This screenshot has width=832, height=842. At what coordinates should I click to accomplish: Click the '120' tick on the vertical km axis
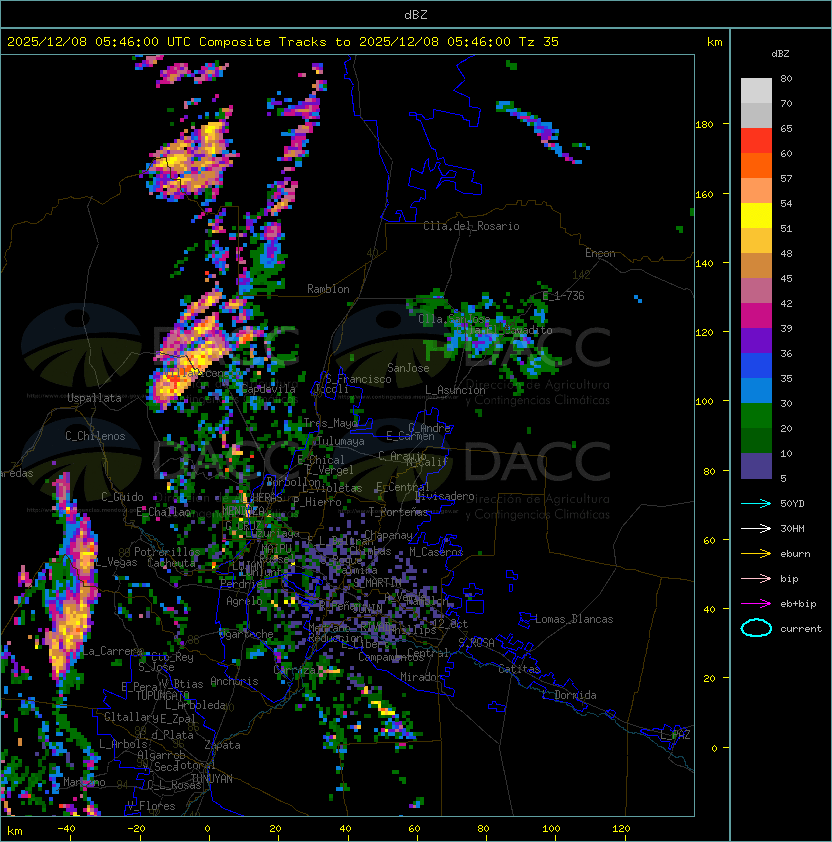(x=704, y=332)
